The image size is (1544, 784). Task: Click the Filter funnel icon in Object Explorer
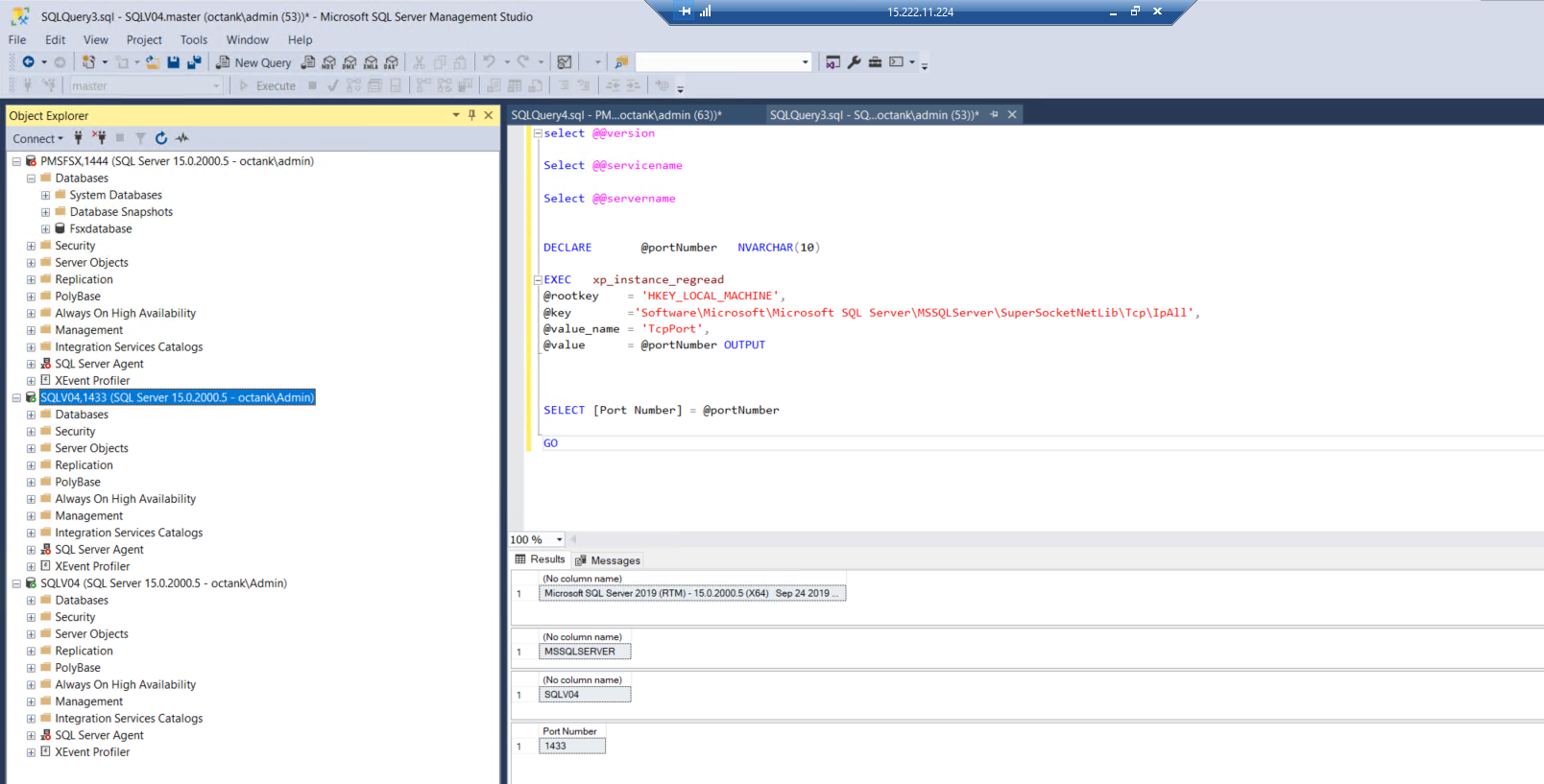click(x=140, y=138)
